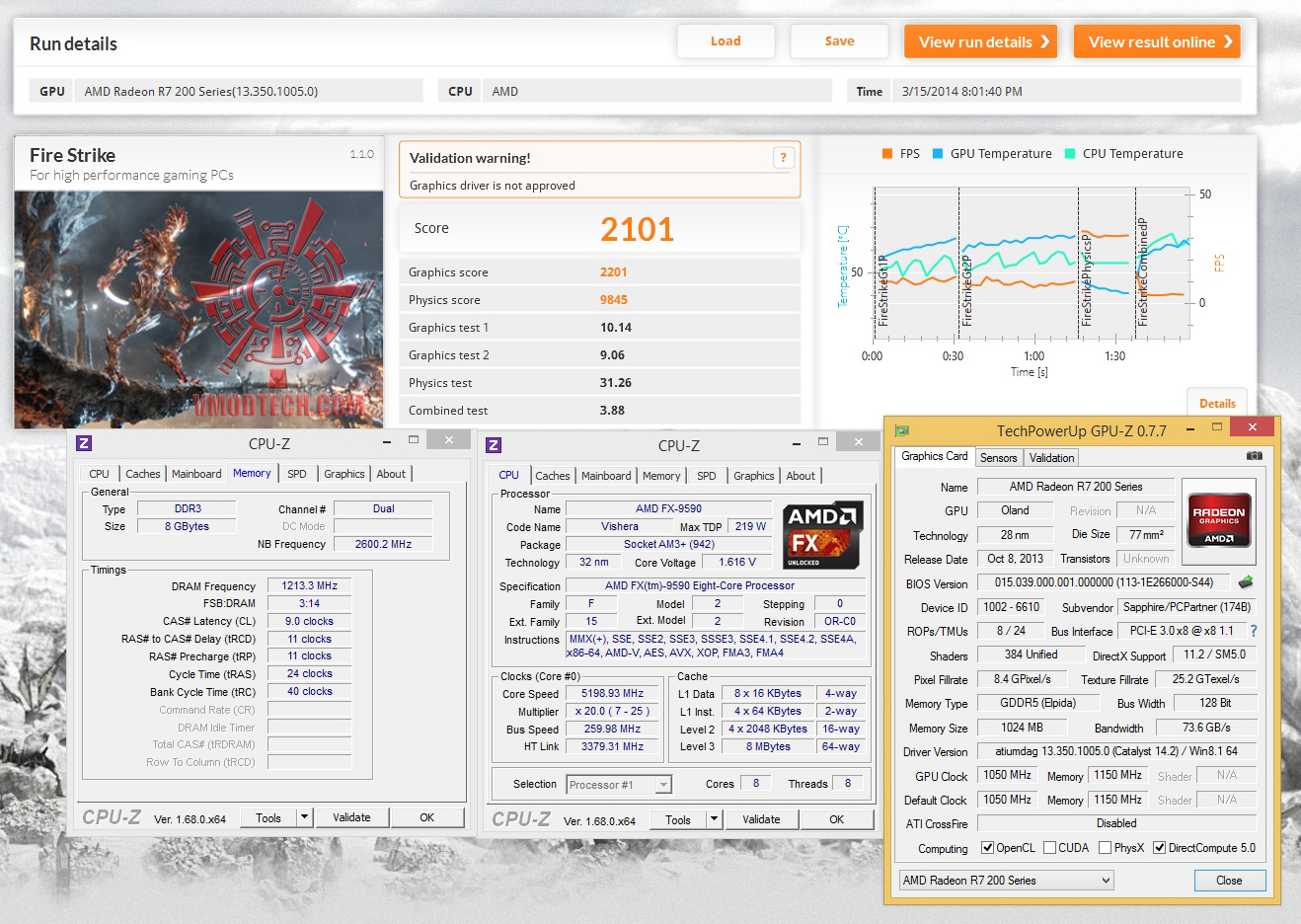Open the Tools dropdown arrow in CPU-Z Memory window
The width and height of the screenshot is (1301, 924).
(304, 817)
